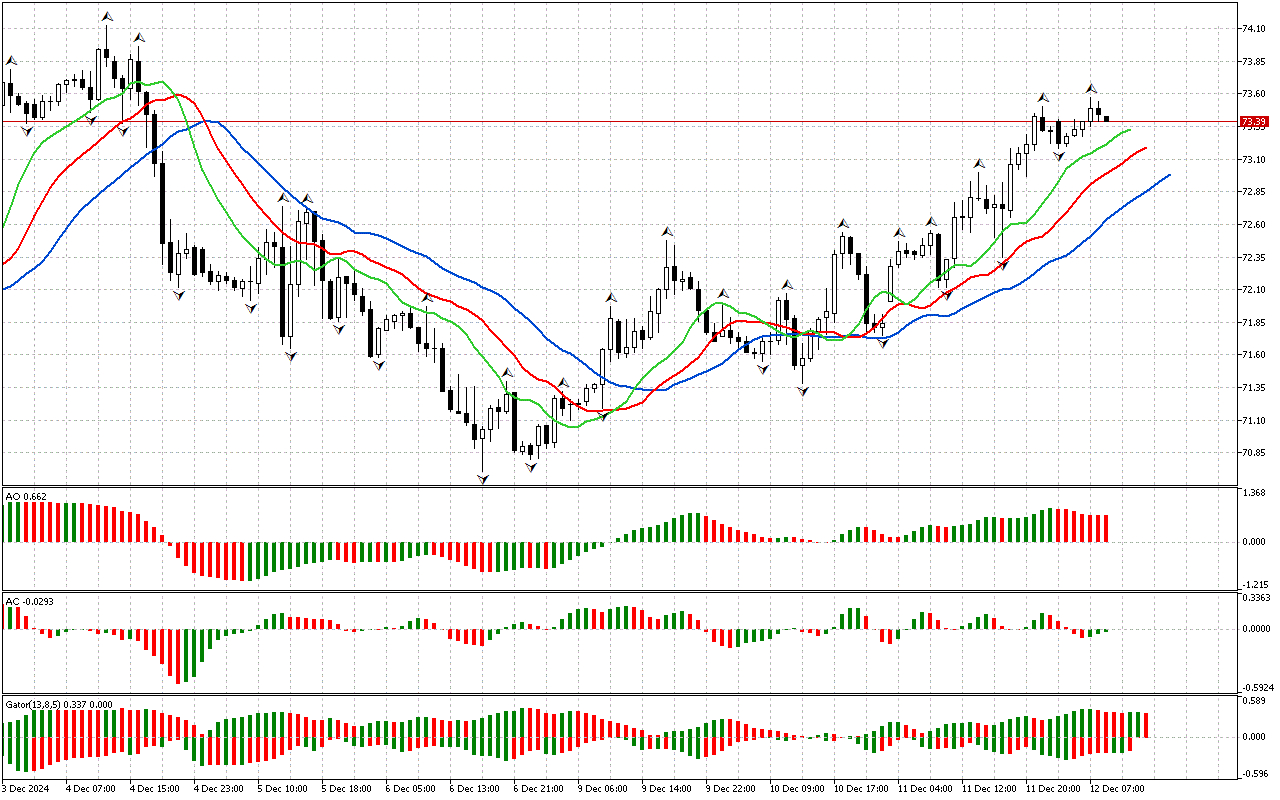Click the 0.3363 value on the AC scale

(x=1255, y=598)
